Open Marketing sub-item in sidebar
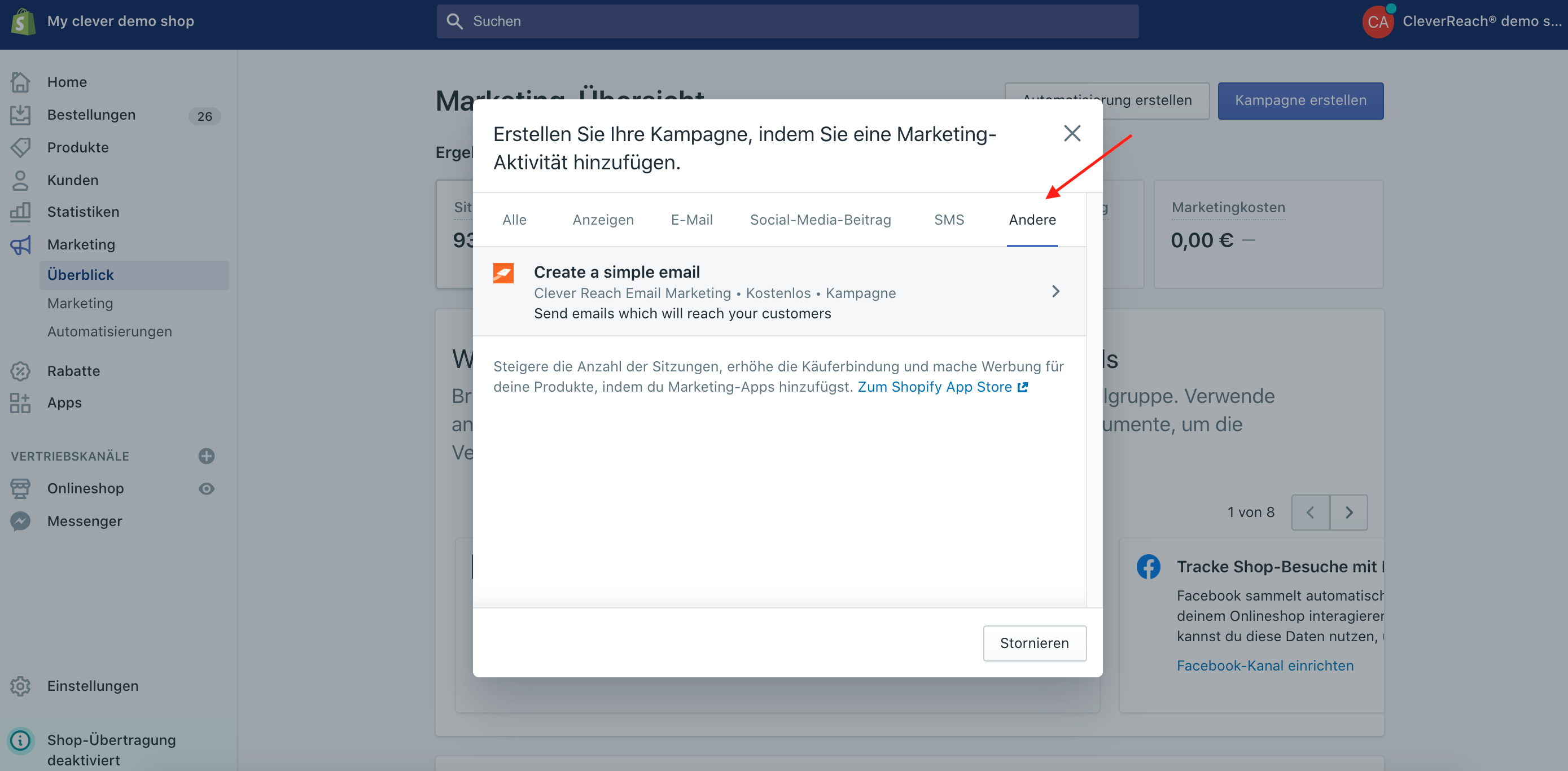 [x=80, y=303]
